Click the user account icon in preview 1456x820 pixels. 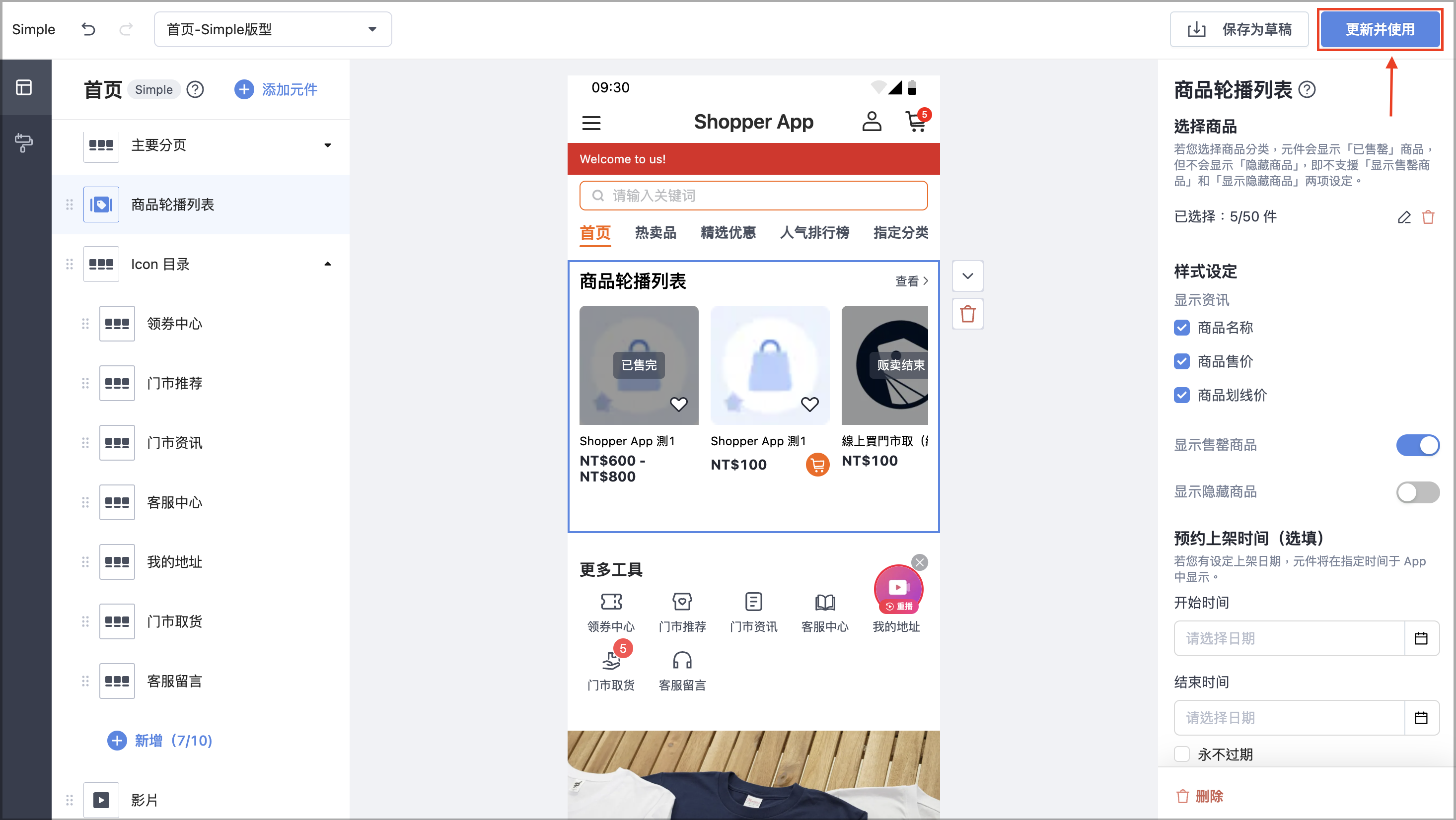pyautogui.click(x=872, y=121)
